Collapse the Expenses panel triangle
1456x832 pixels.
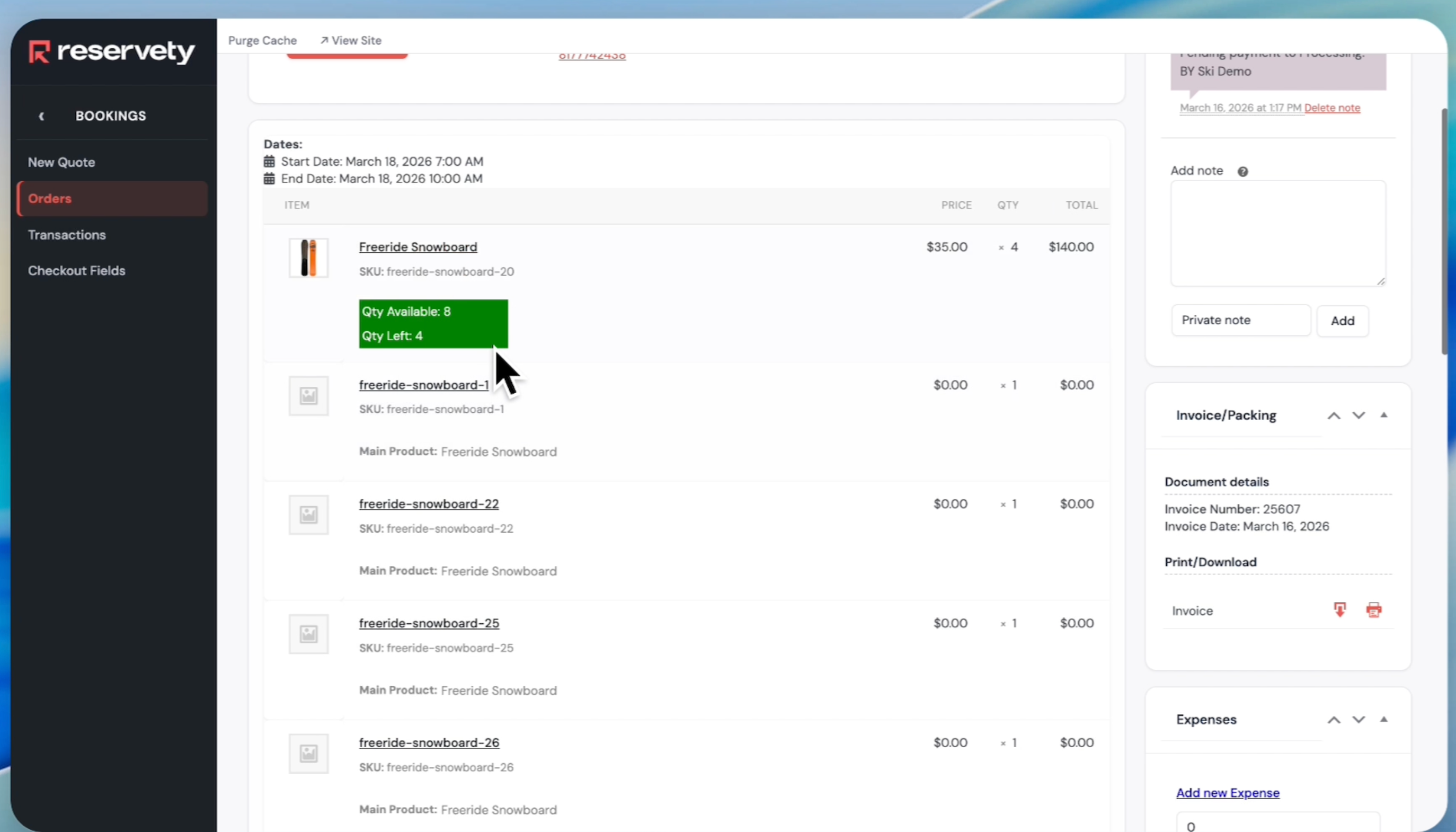tap(1383, 720)
